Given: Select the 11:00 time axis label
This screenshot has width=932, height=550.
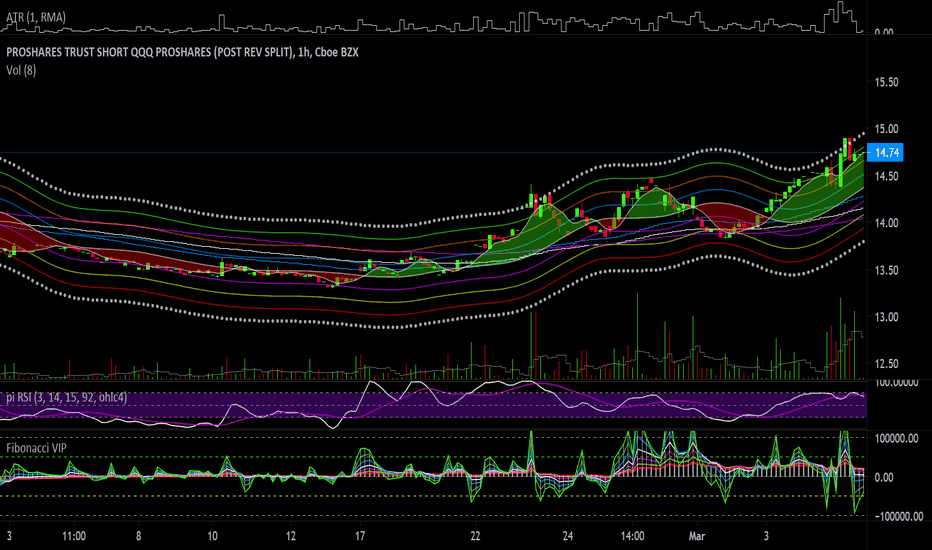Looking at the screenshot, I should pos(74,536).
